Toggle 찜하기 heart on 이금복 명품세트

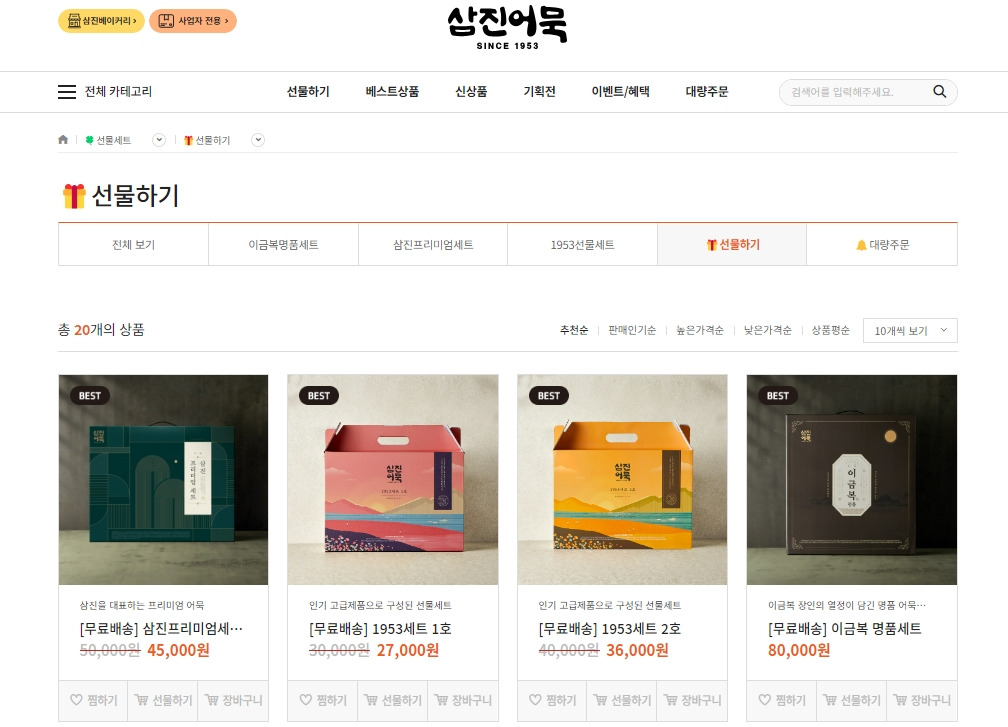point(782,700)
